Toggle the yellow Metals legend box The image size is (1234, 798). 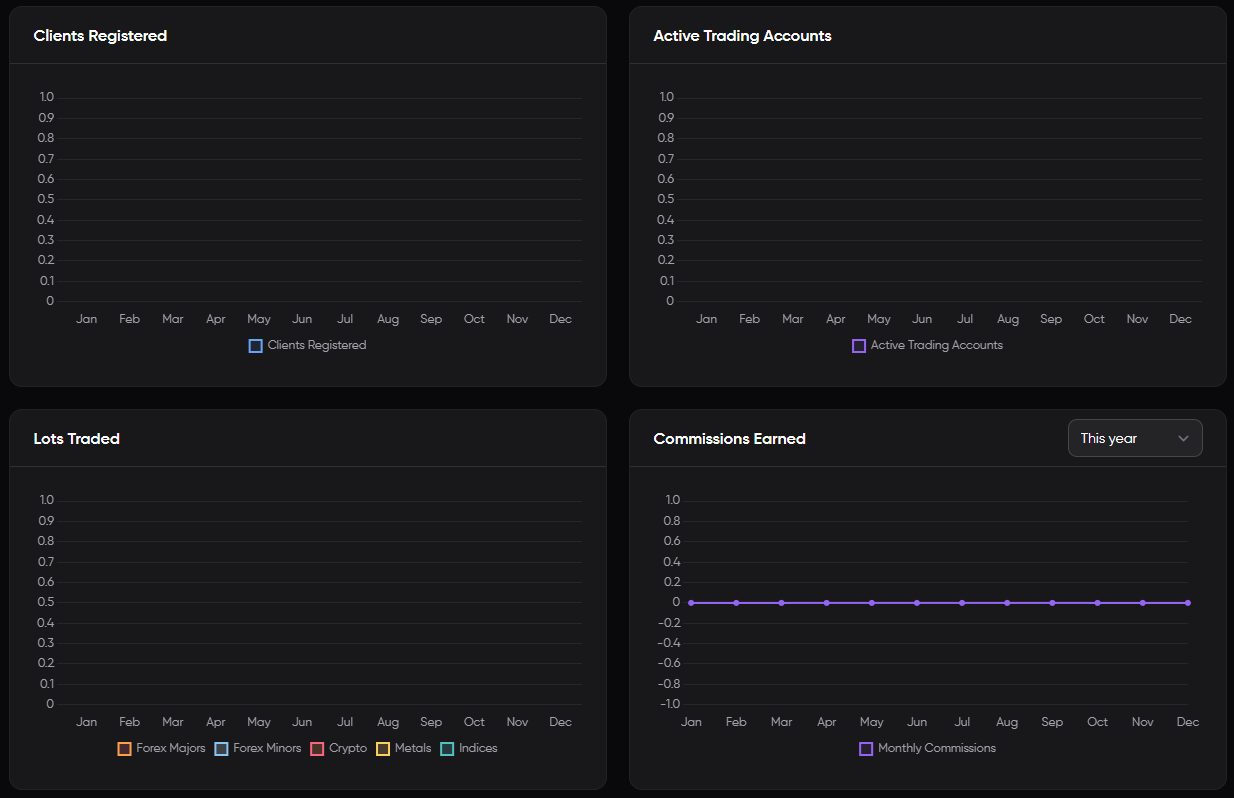[383, 749]
